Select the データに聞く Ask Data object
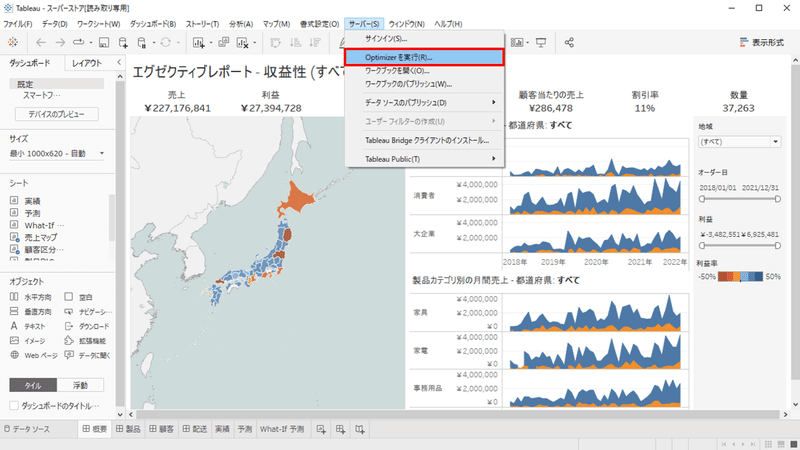 click(87, 355)
